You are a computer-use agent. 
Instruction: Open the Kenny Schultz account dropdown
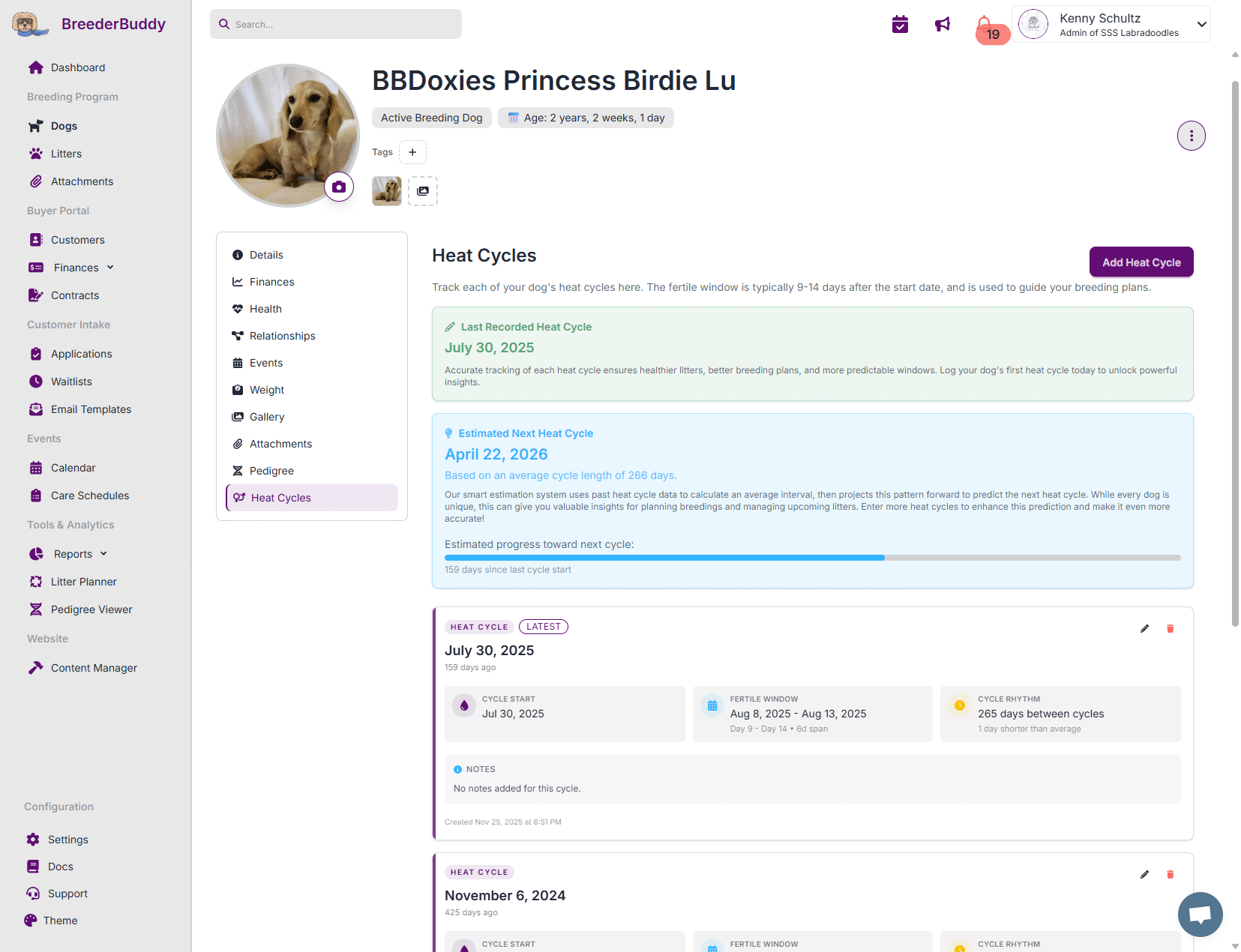[1111, 23]
